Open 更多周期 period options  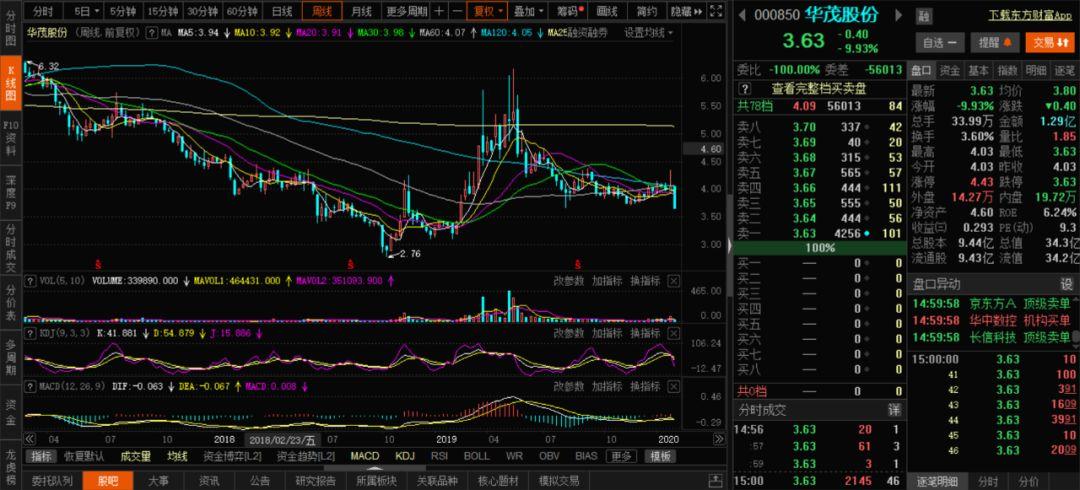406,11
